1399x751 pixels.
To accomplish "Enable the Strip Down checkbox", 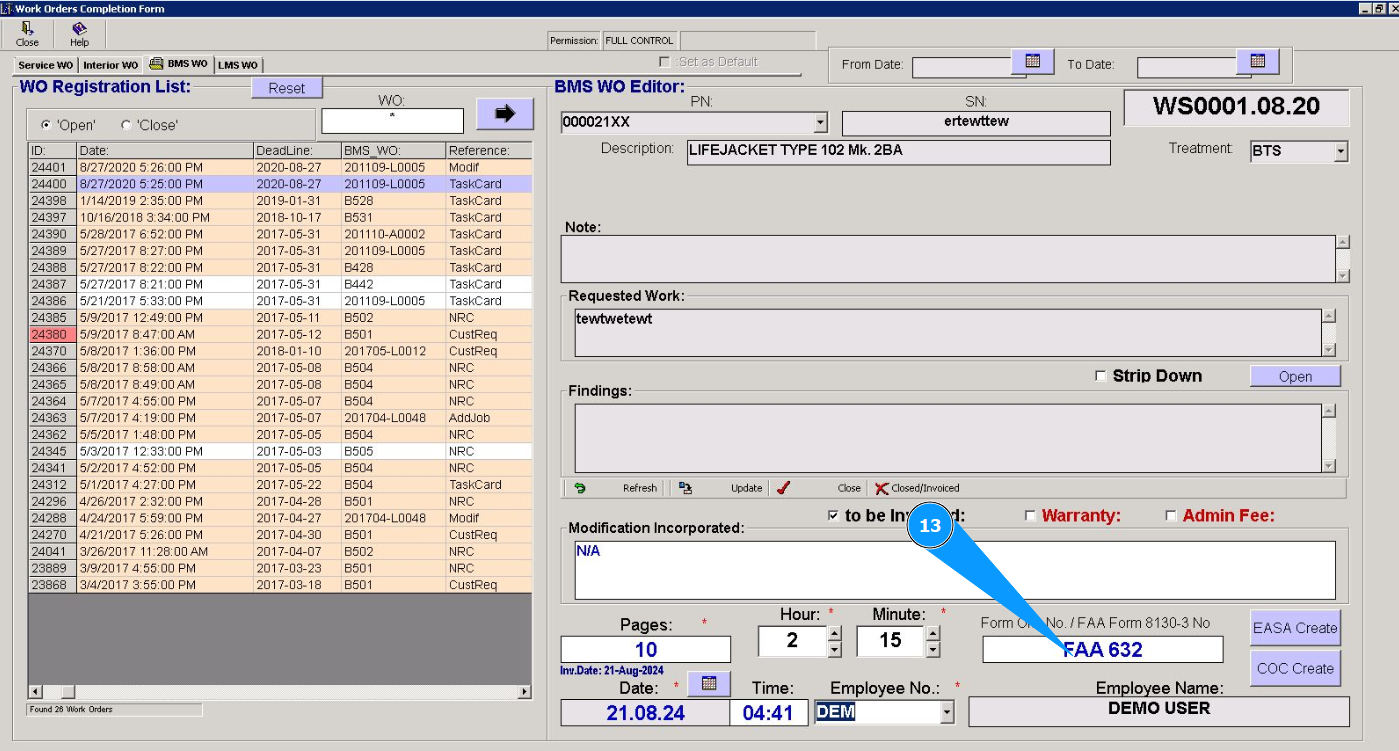I will coord(1101,376).
